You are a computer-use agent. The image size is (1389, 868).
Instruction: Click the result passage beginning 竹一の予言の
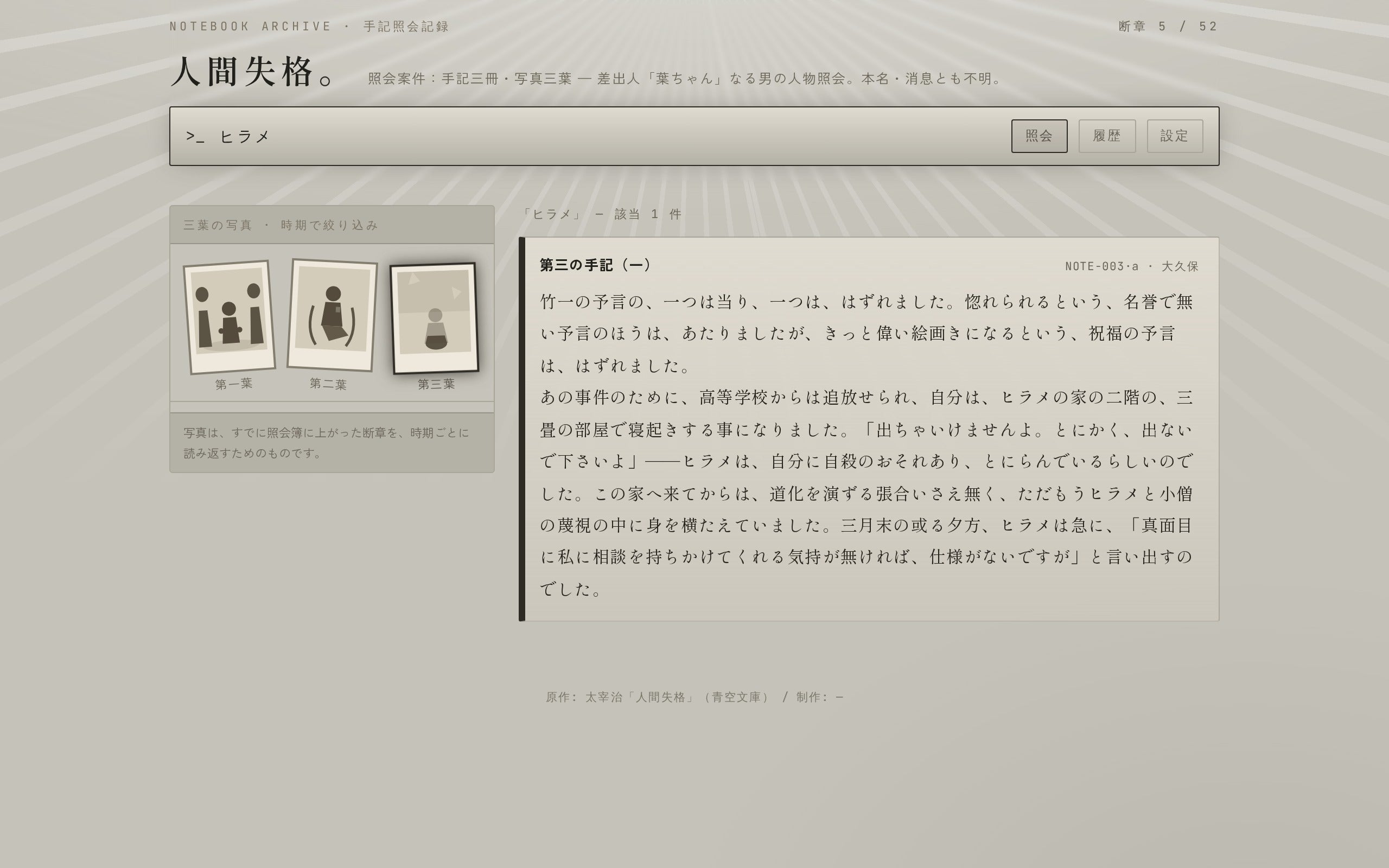866,445
